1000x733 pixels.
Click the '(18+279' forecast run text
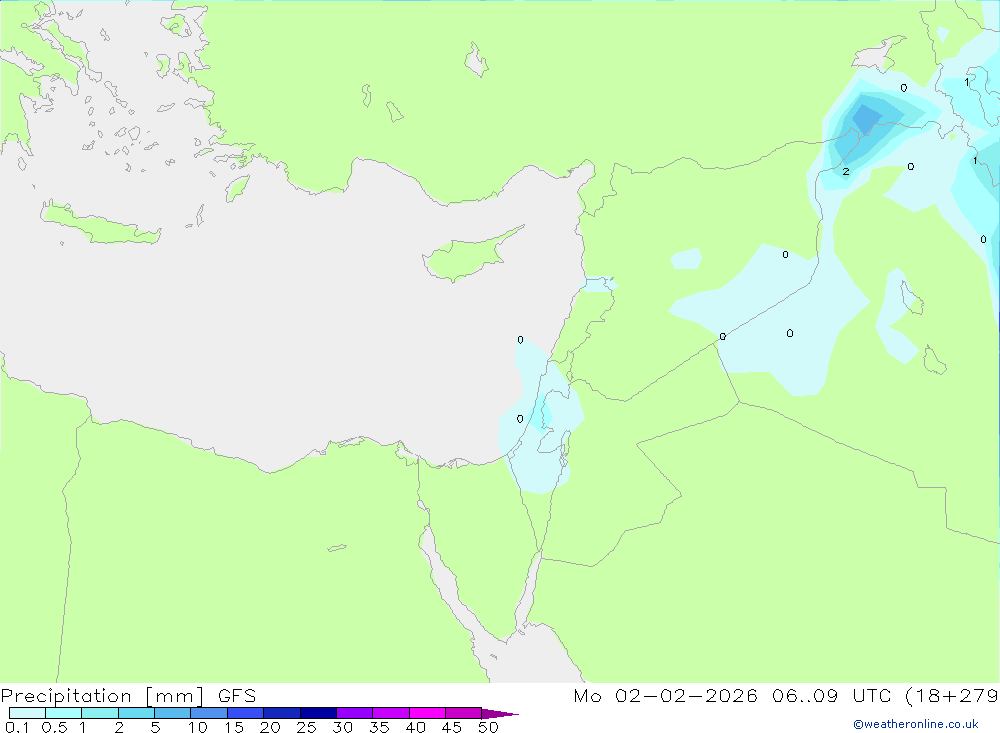click(x=952, y=696)
